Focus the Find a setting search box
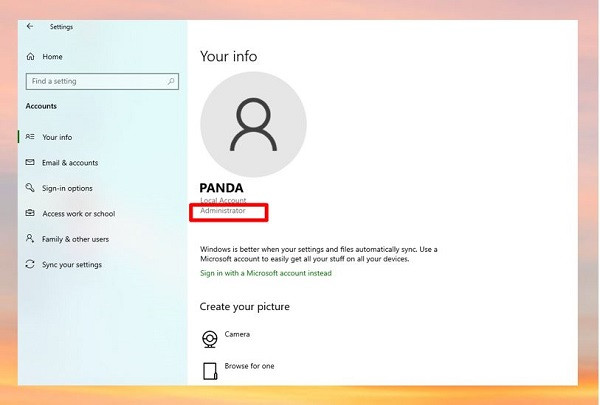The image size is (600, 405). (x=102, y=82)
